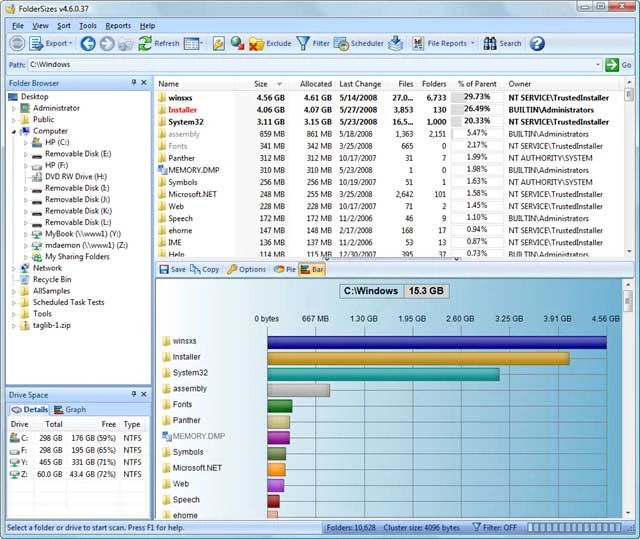Click the Refresh toolbar icon

[x=145, y=44]
